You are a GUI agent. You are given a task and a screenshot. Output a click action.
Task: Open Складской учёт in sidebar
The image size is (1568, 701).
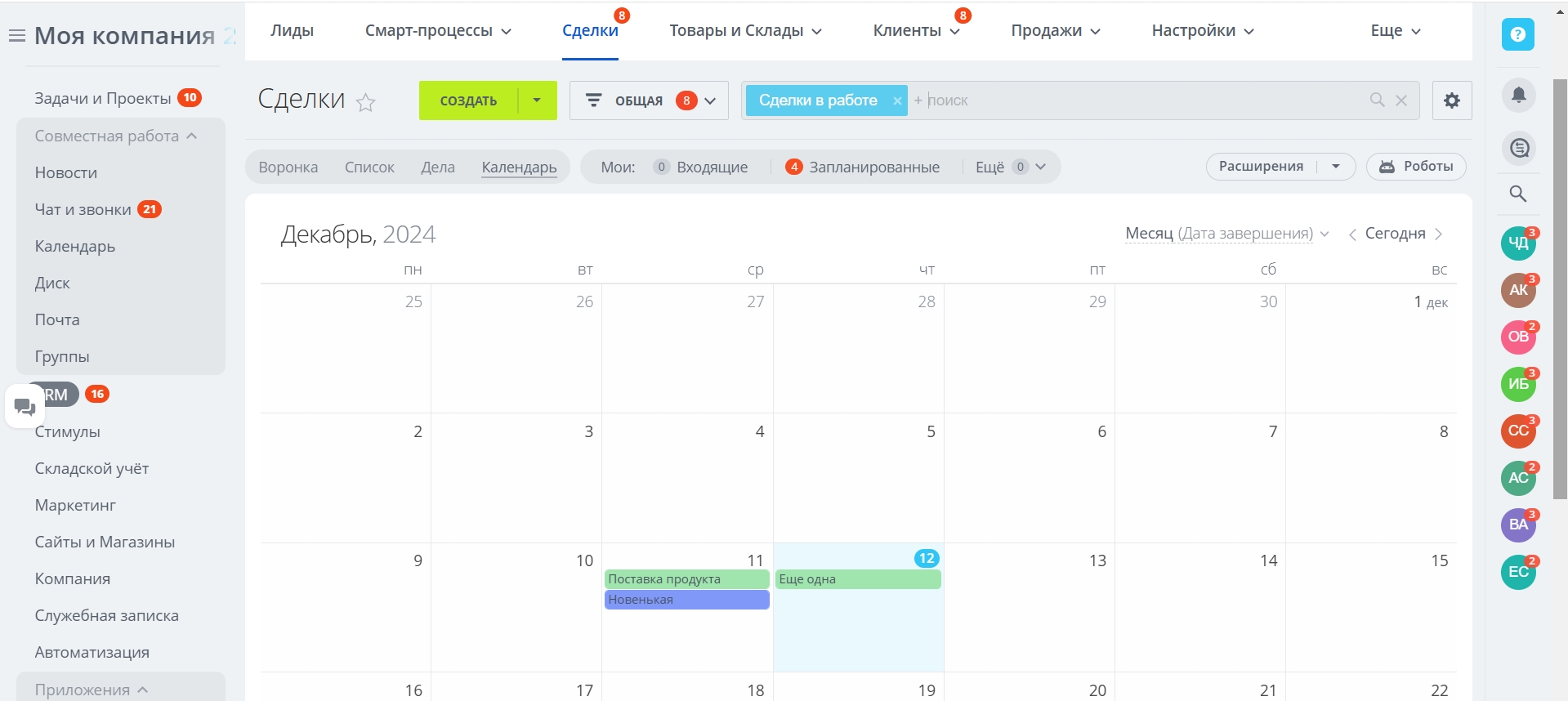92,468
